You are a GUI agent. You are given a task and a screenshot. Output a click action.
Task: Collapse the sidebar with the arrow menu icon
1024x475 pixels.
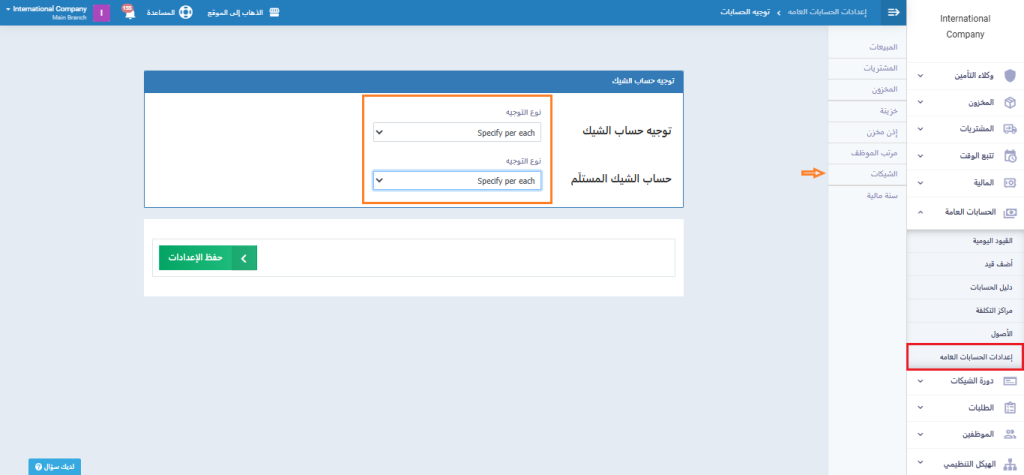pos(893,12)
